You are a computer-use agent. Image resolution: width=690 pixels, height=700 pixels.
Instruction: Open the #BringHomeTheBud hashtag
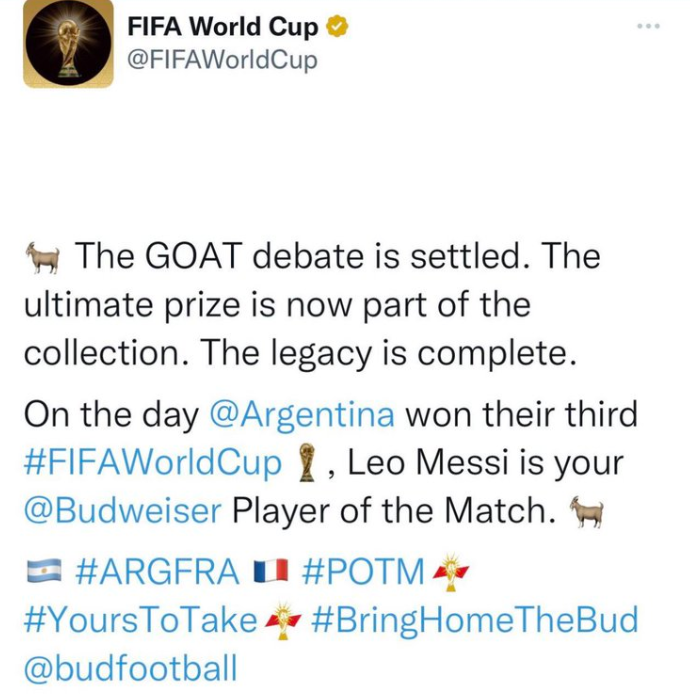[474, 620]
